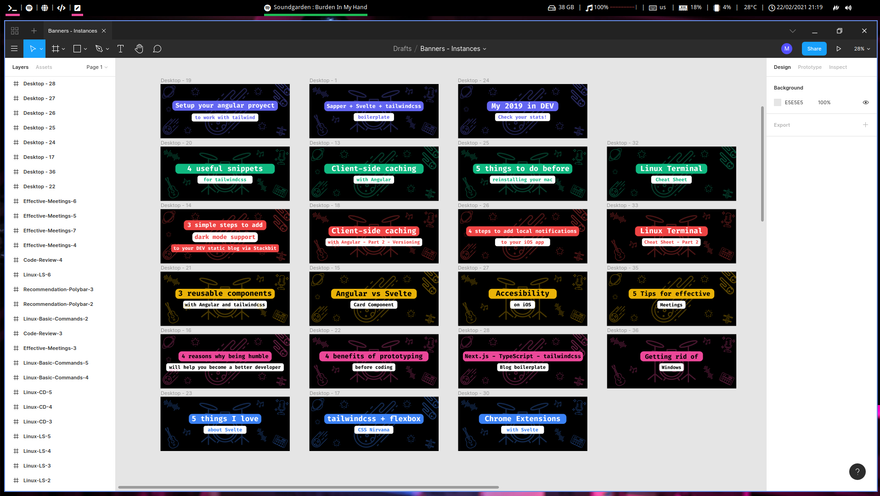Open the 28% zoom dropdown
Image resolution: width=880 pixels, height=496 pixels.
coord(860,48)
